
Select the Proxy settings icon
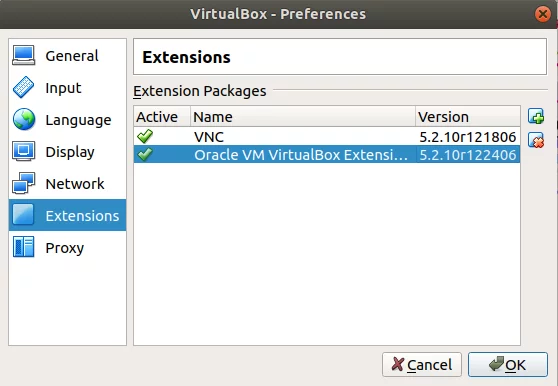[23, 247]
